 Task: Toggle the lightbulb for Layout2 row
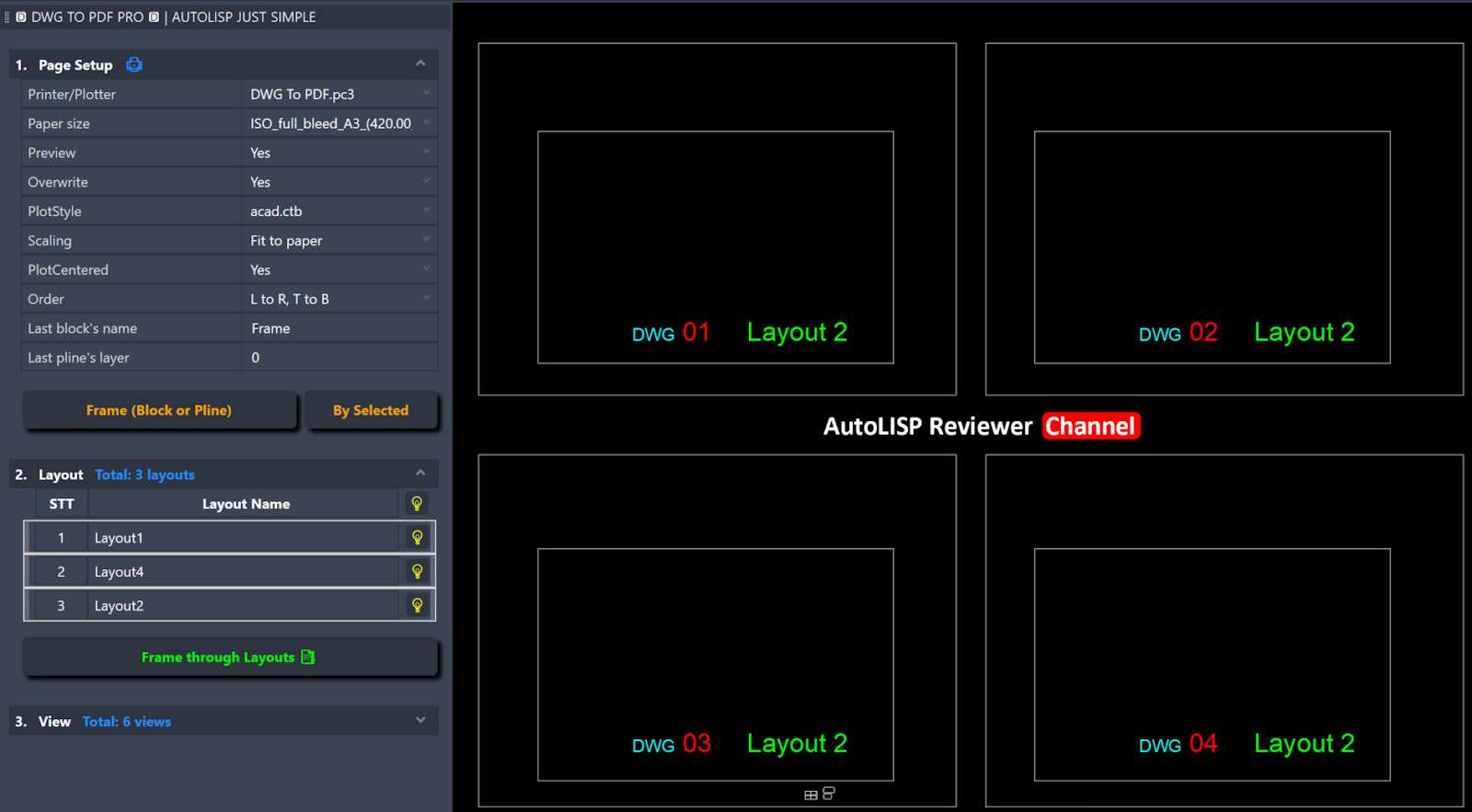417,605
